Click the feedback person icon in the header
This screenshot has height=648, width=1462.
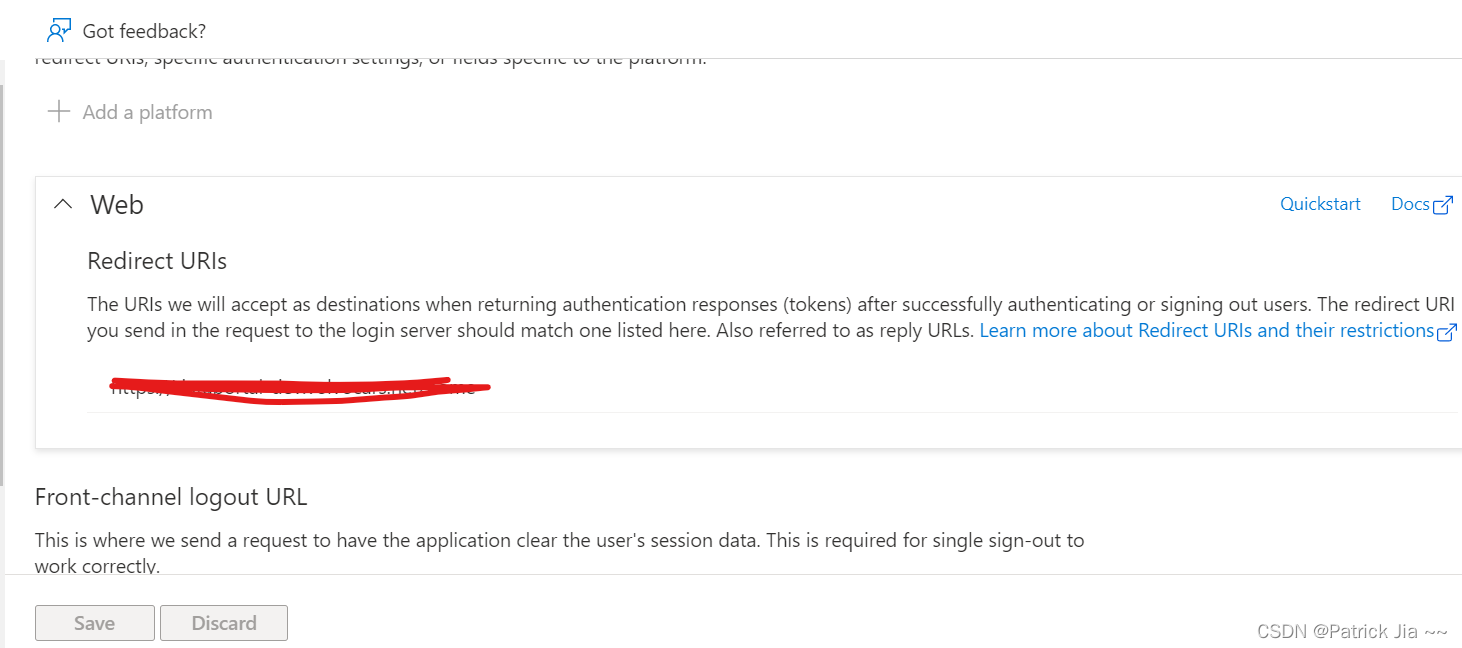click(58, 29)
